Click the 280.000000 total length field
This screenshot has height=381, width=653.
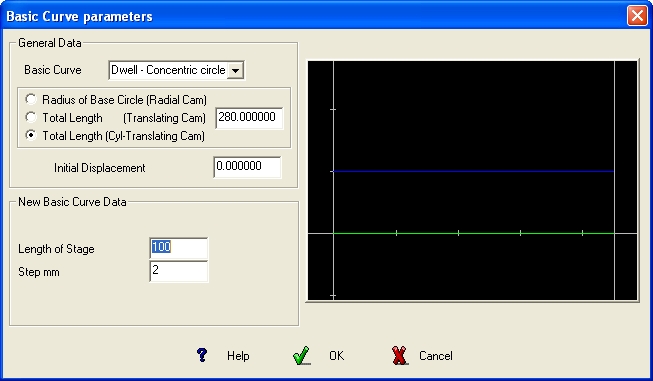point(249,118)
